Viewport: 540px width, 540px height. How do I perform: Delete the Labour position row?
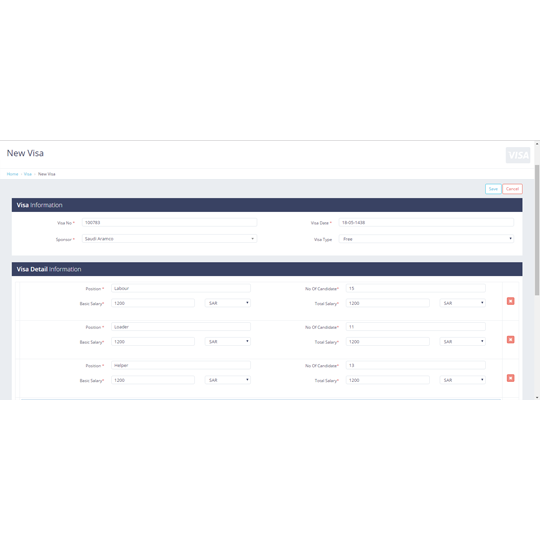click(510, 301)
